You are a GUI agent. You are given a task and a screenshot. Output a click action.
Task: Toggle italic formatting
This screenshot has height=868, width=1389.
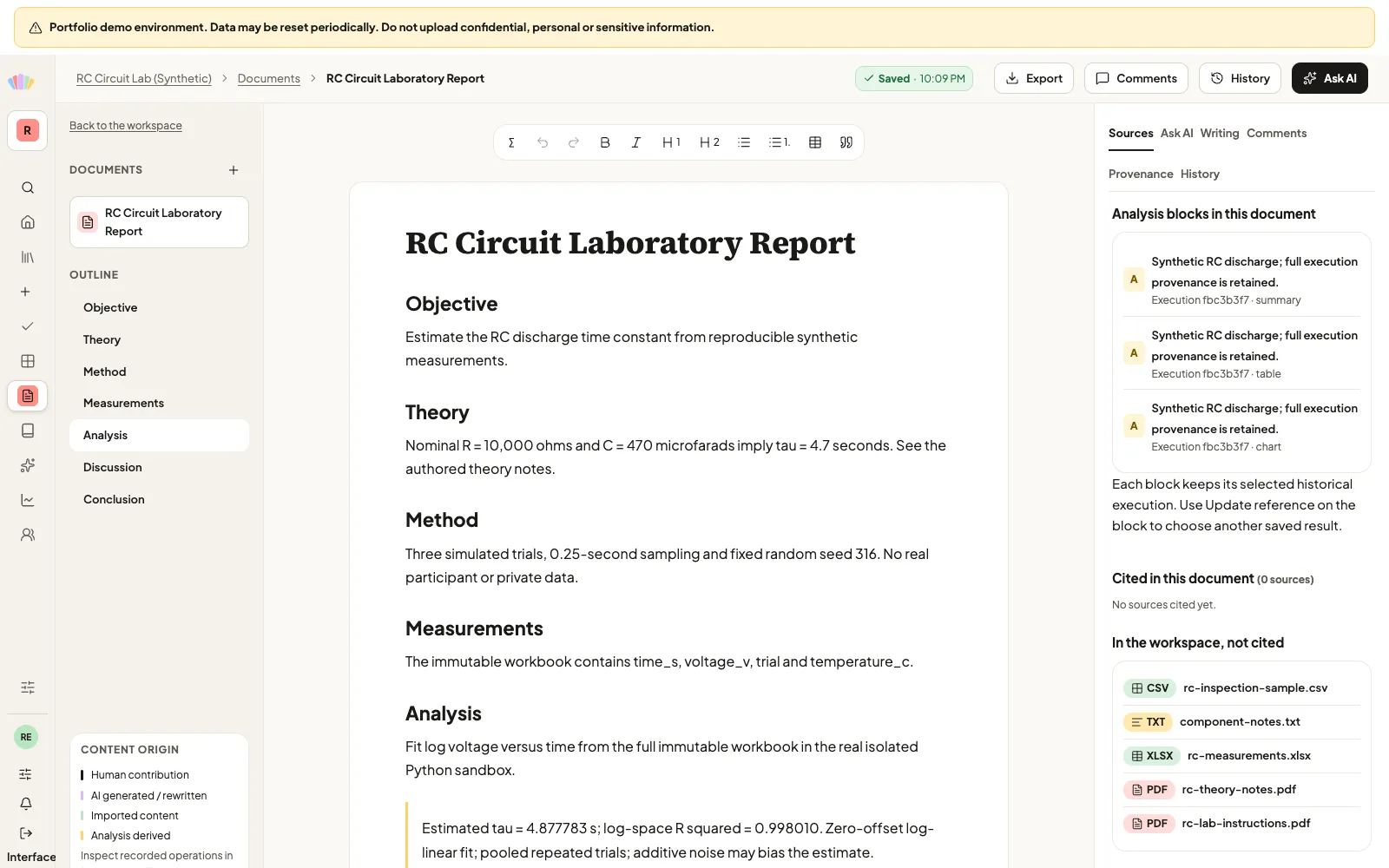(636, 142)
